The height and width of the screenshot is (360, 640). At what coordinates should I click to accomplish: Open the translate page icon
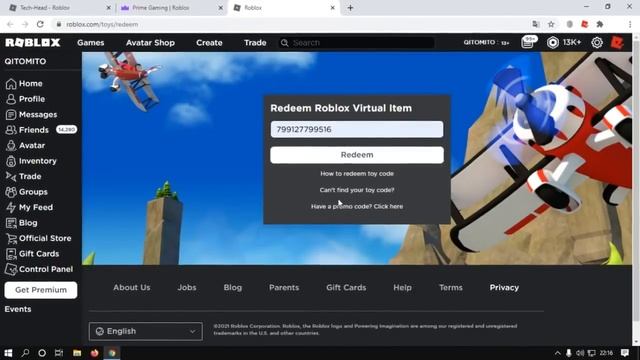(x=536, y=24)
